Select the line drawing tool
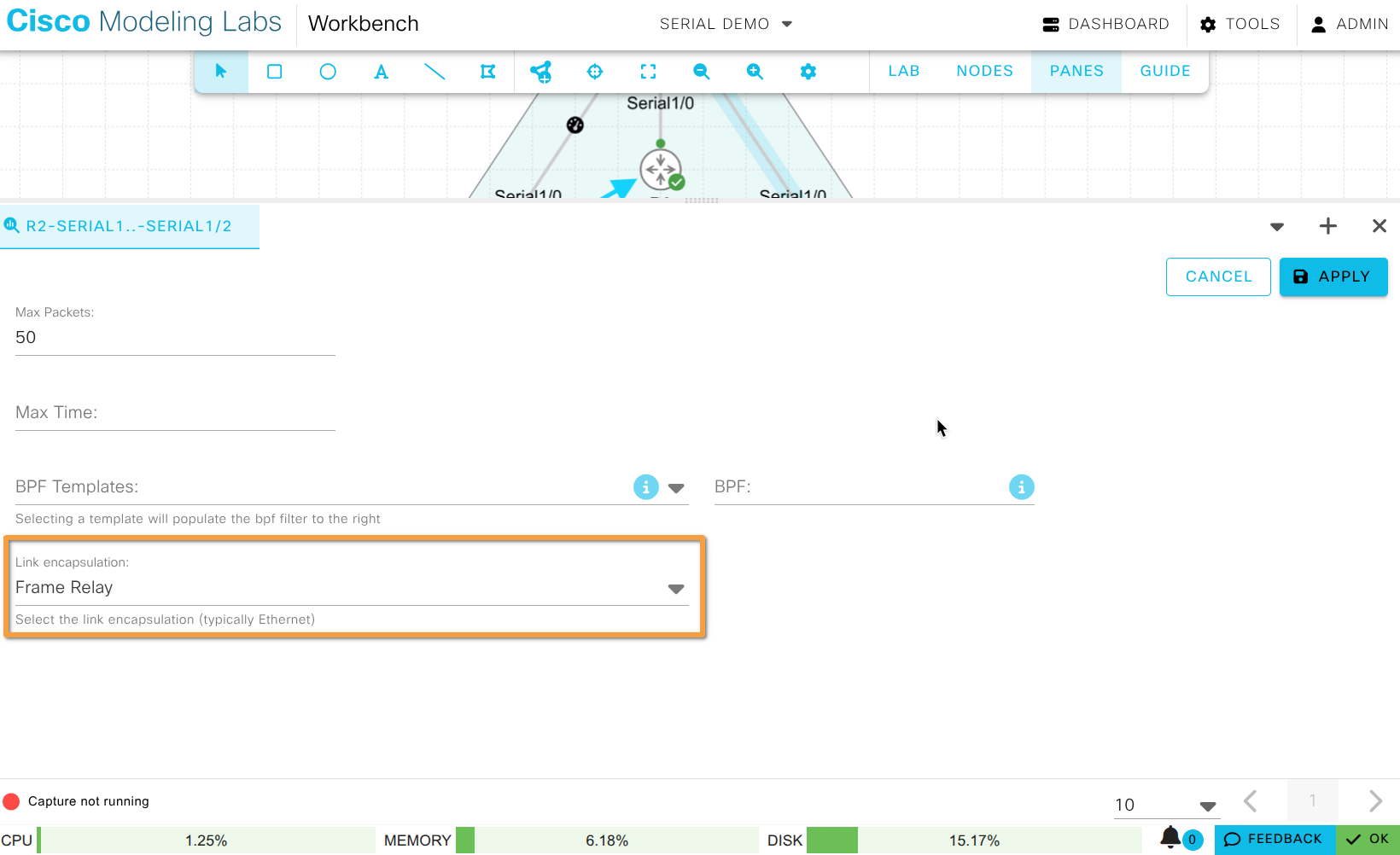 tap(435, 72)
